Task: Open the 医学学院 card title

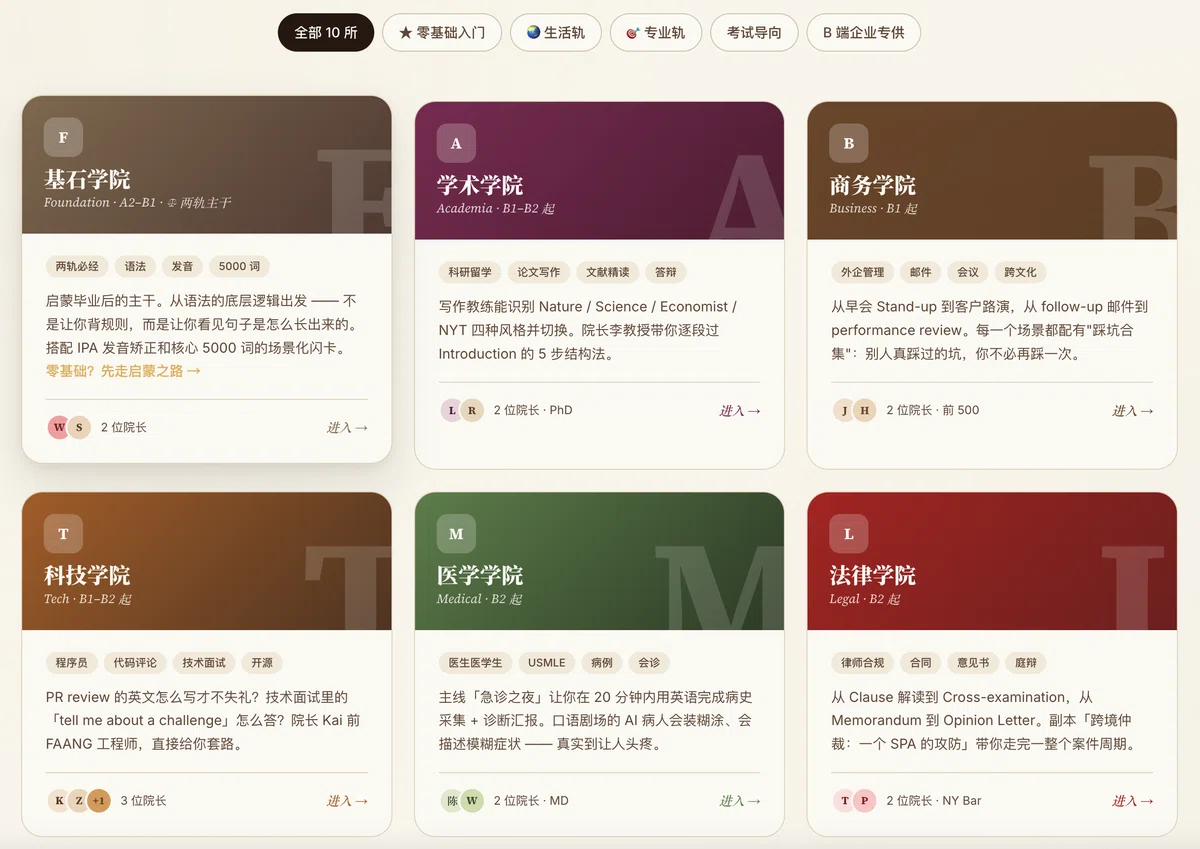Action: coord(480,576)
